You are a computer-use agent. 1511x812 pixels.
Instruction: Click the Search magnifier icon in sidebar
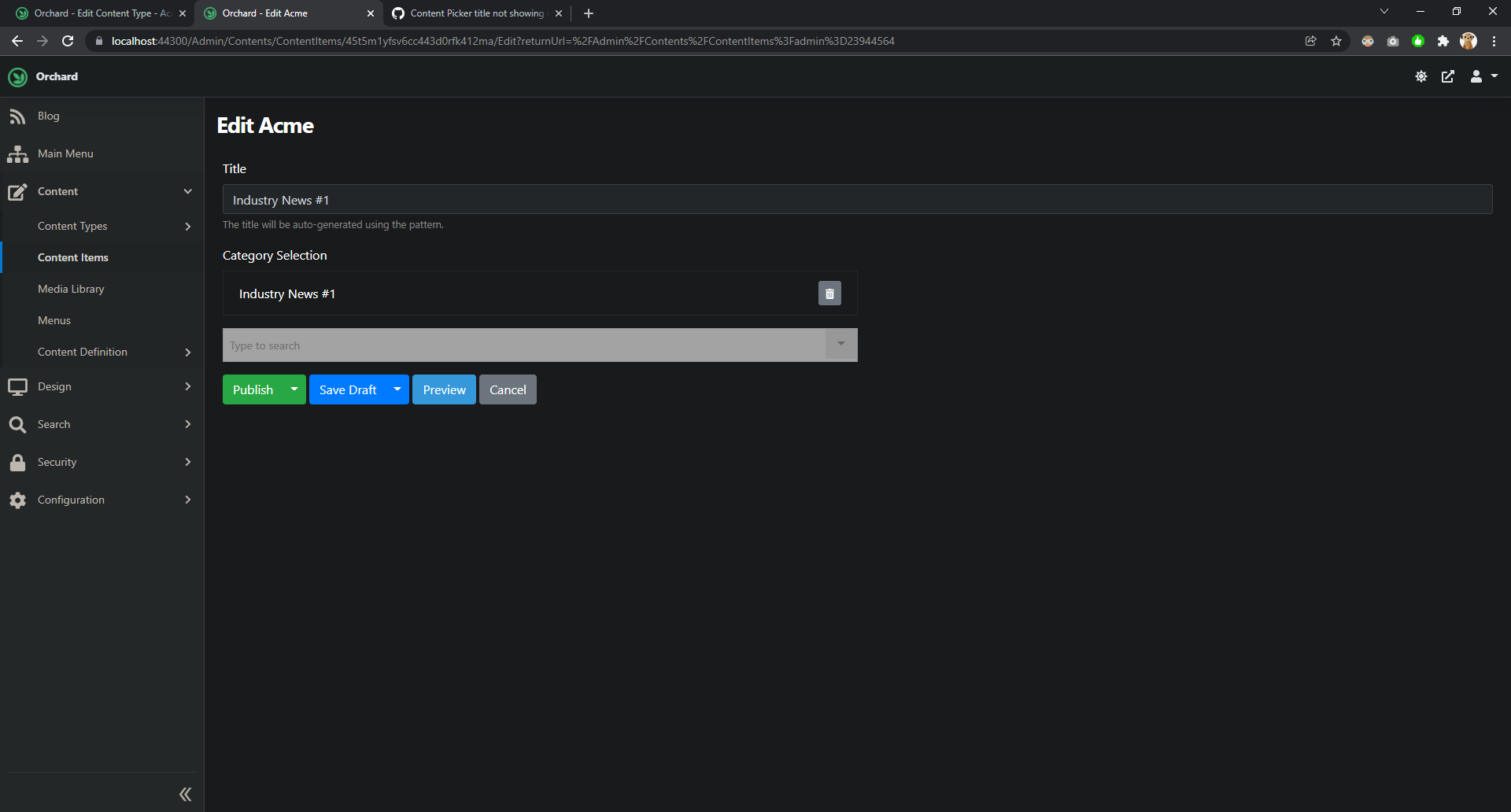point(17,425)
